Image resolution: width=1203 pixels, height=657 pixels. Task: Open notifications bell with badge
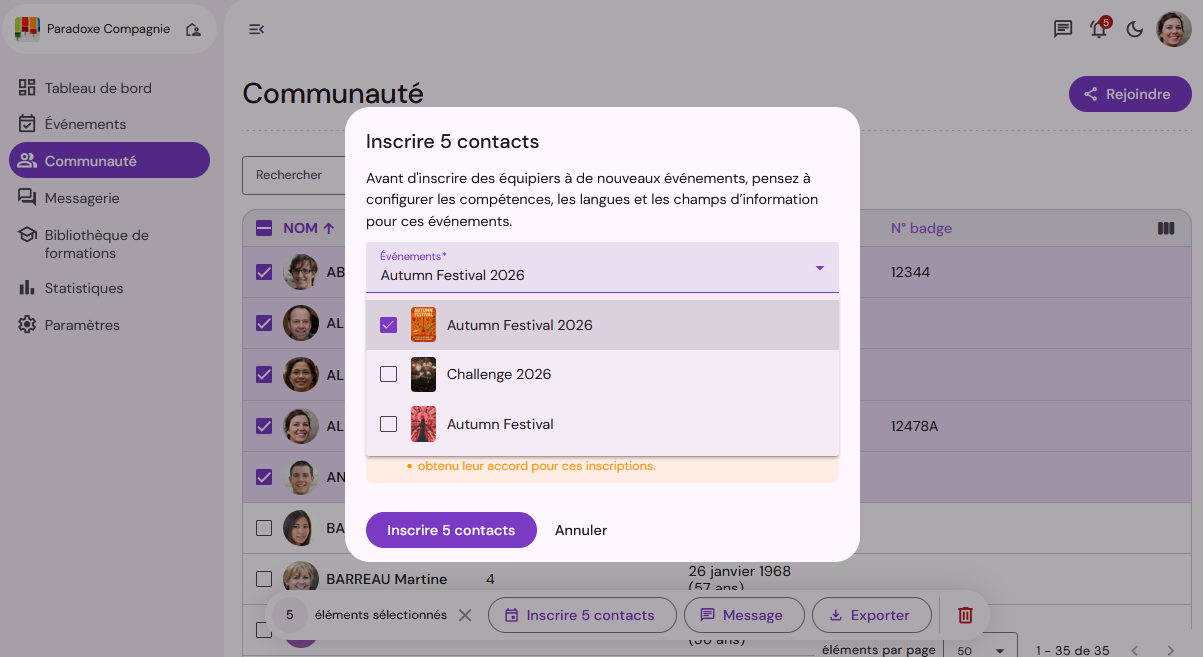[1099, 29]
